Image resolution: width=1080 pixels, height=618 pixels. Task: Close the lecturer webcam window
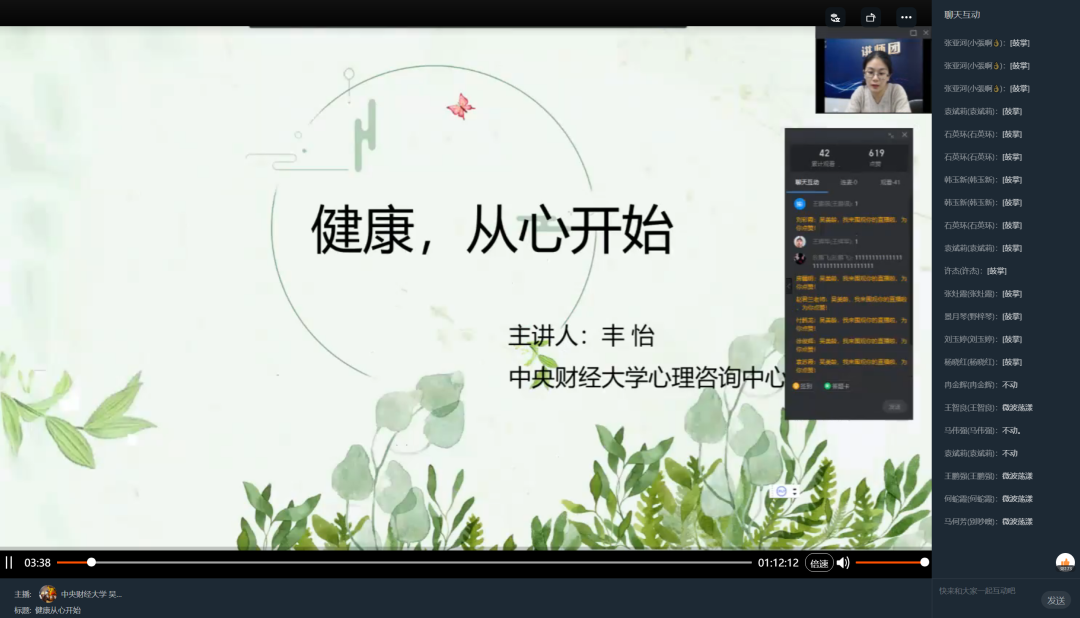926,33
